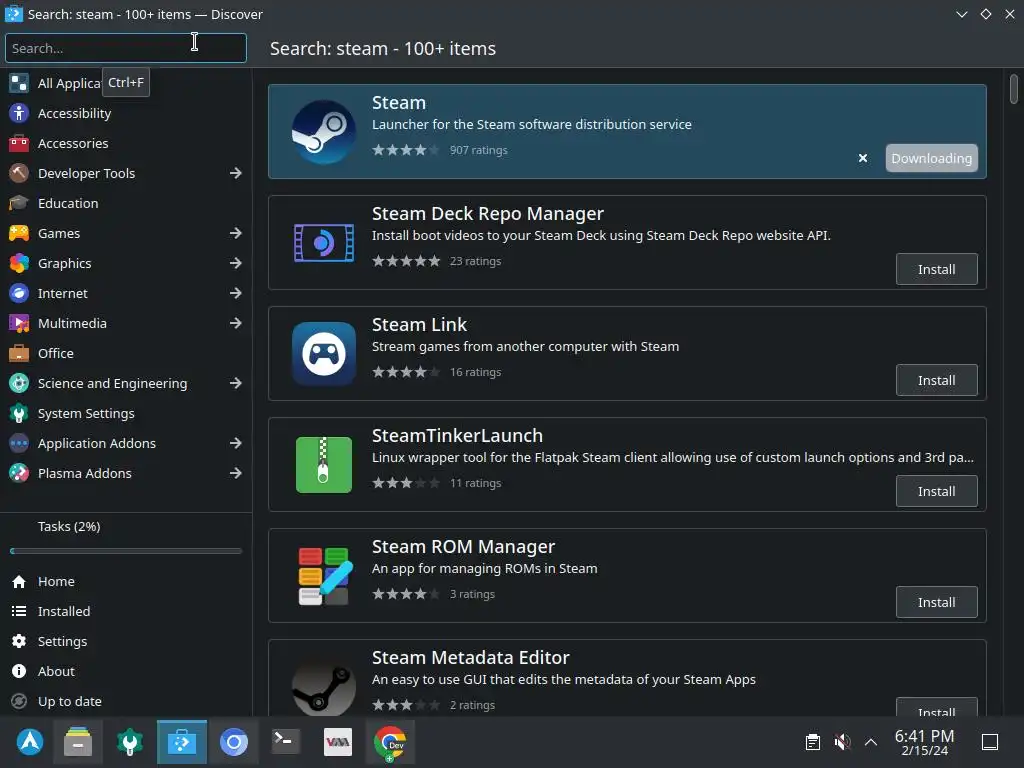Cancel the Steam download with X
The image size is (1024, 768).
[x=863, y=158]
